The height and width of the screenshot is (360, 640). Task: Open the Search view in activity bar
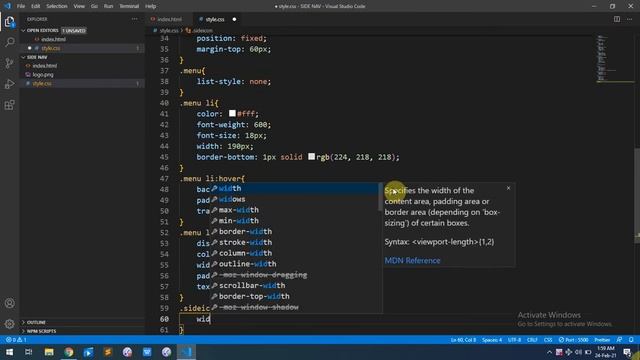click(x=9, y=42)
